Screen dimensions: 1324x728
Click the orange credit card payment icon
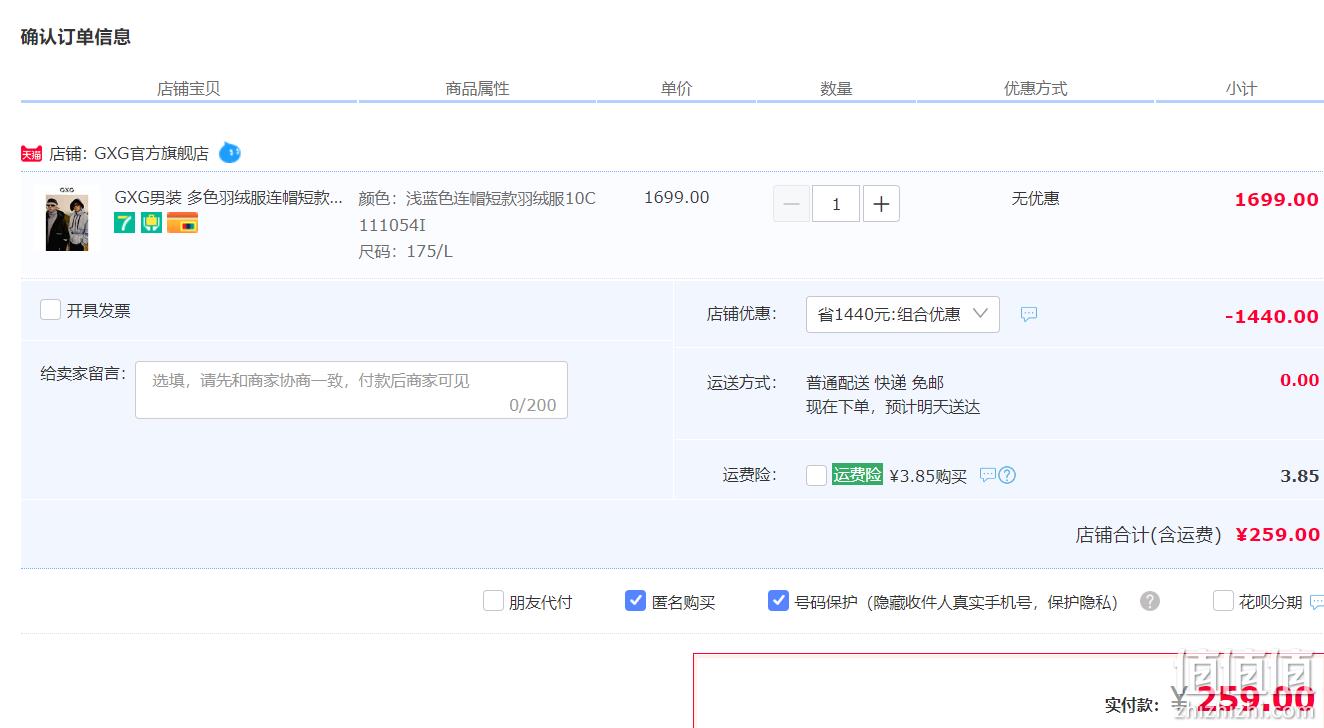[x=182, y=223]
